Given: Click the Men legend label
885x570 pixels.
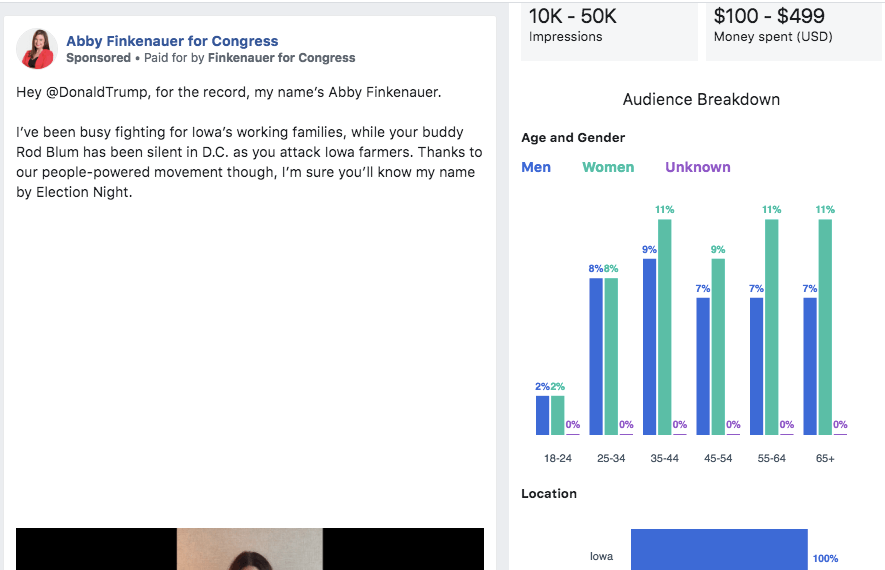Looking at the screenshot, I should tap(536, 167).
